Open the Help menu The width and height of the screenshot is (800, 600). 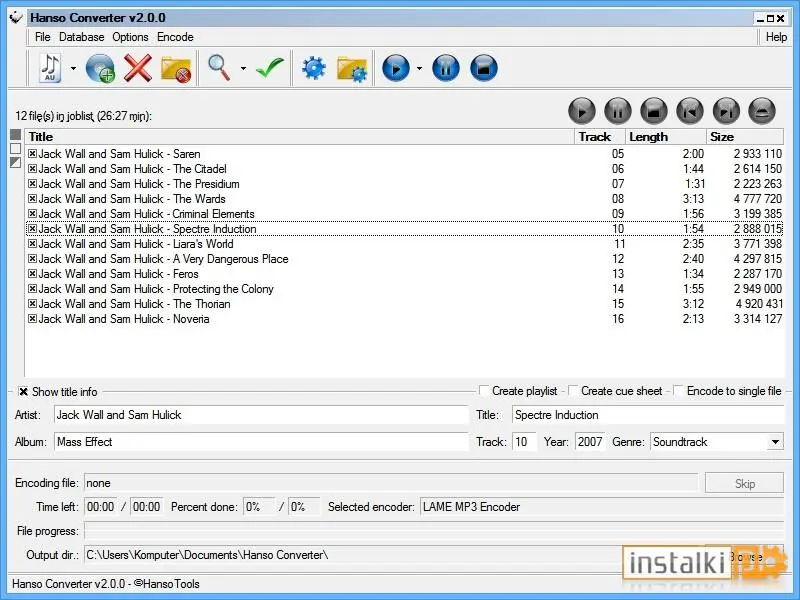(777, 37)
